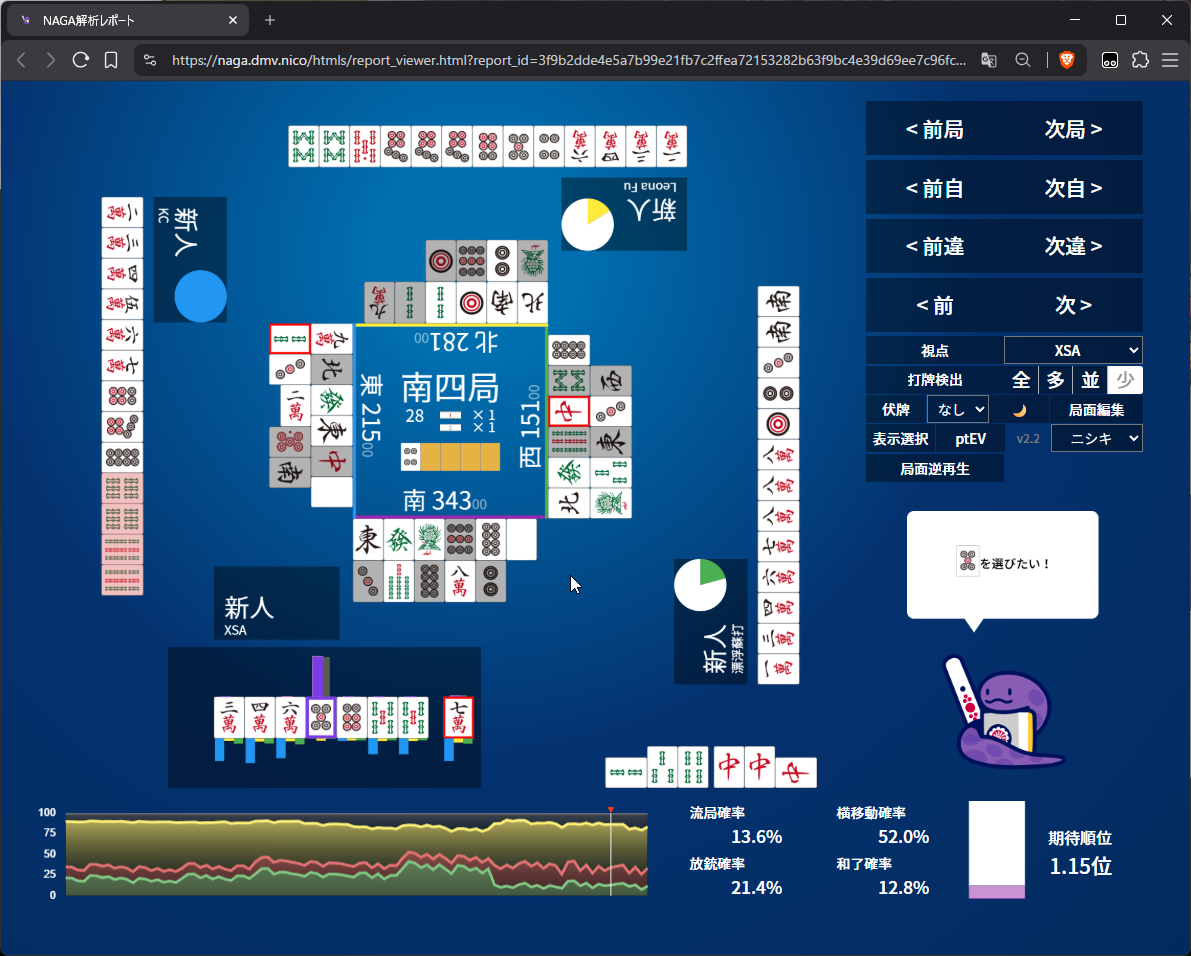Open the extensions puzzle icon

click(x=1140, y=60)
